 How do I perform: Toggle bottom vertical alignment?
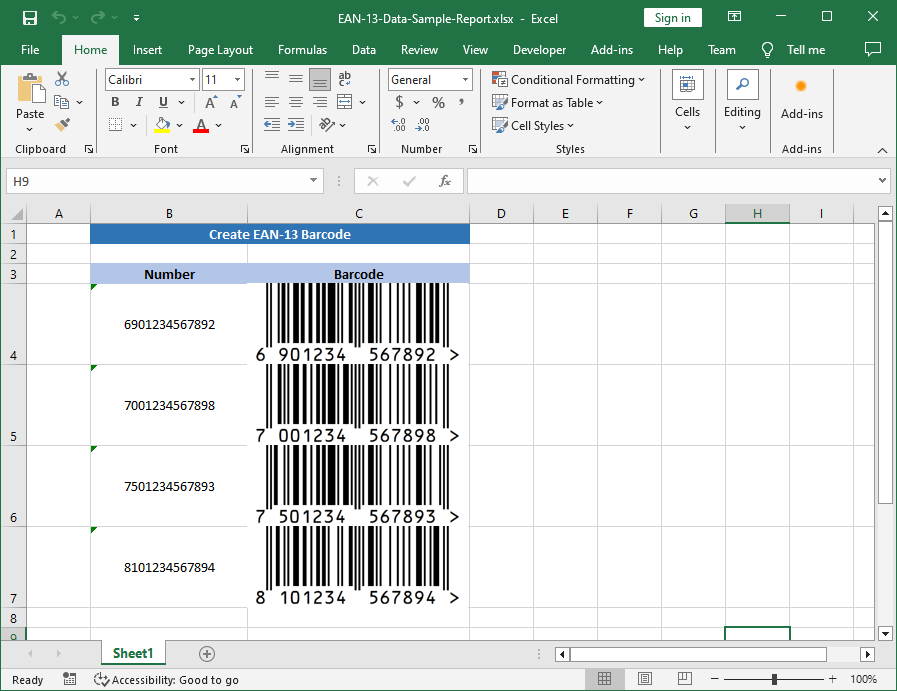[x=320, y=80]
